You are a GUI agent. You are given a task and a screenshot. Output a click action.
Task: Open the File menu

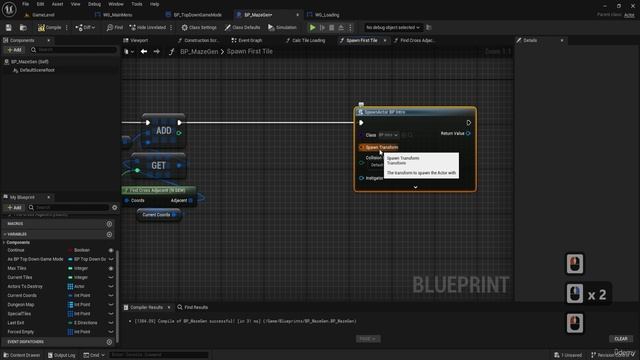click(25, 4)
